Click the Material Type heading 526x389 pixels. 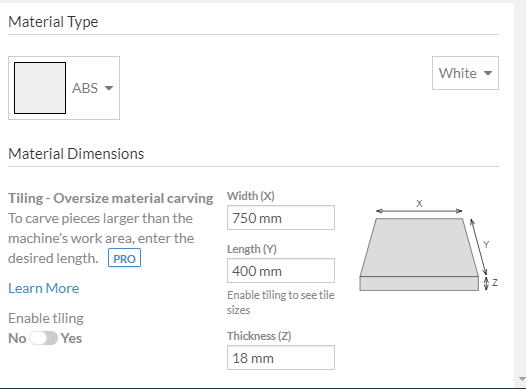tap(53, 22)
